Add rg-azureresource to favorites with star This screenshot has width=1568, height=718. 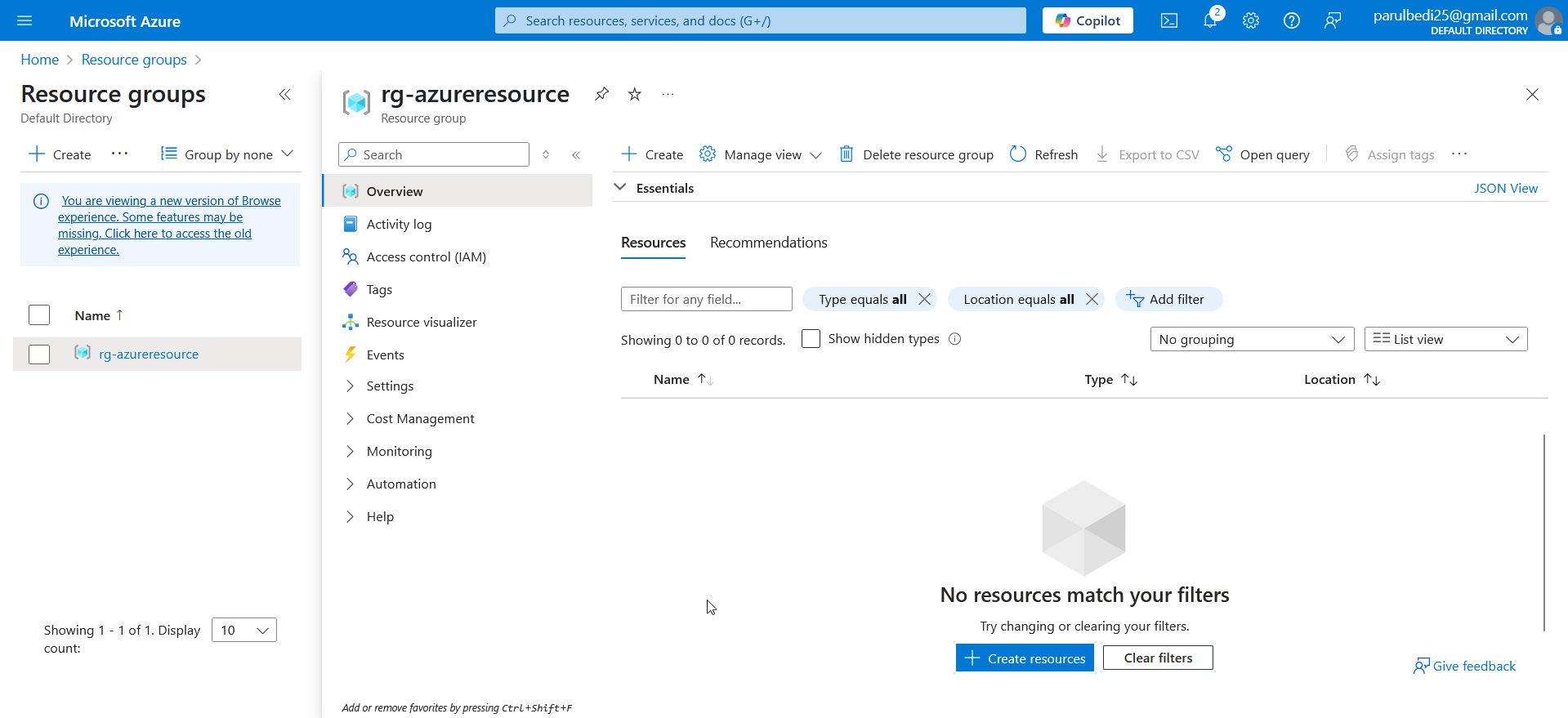635,94
